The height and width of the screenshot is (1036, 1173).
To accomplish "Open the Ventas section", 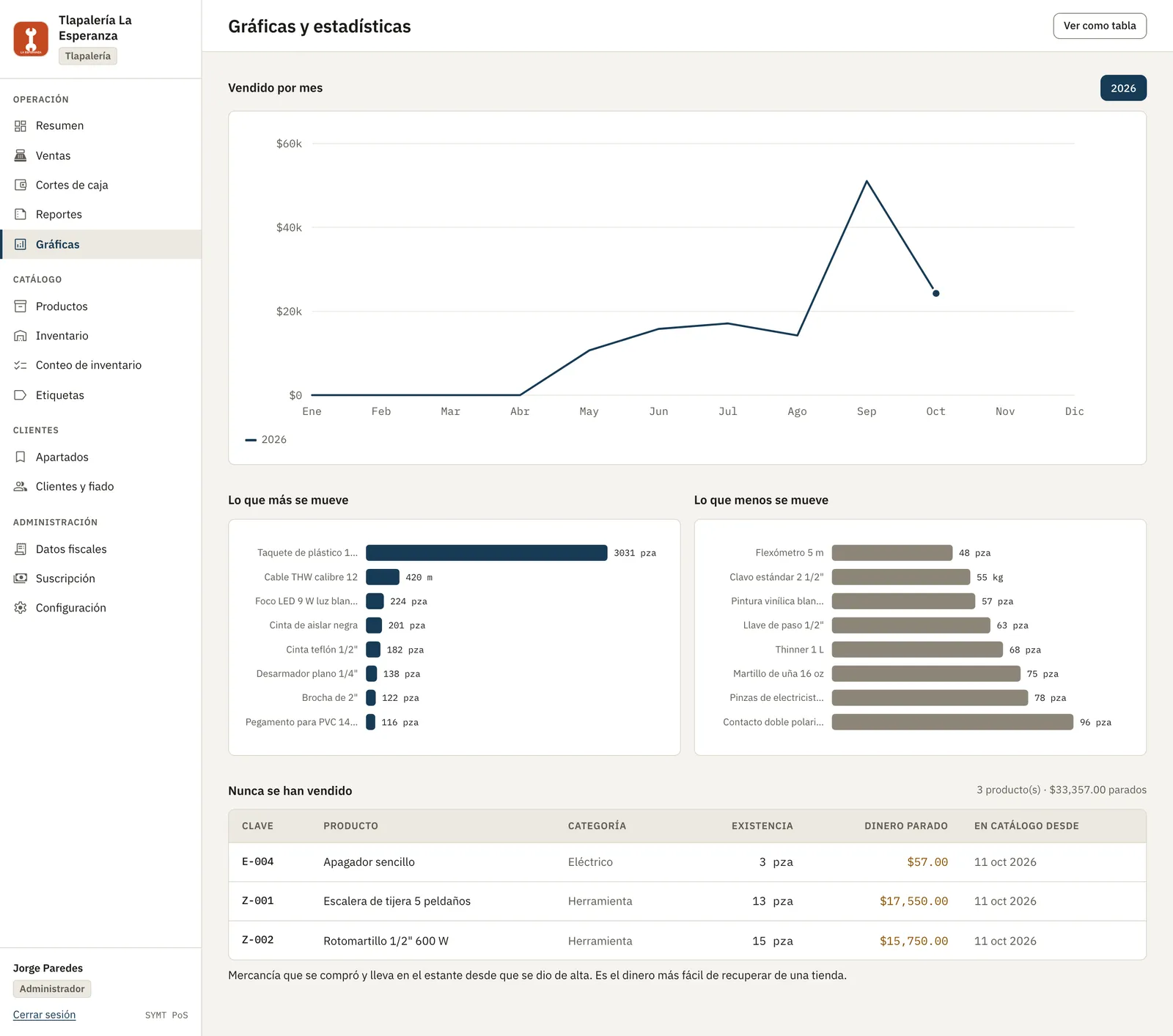I will pyautogui.click(x=100, y=155).
